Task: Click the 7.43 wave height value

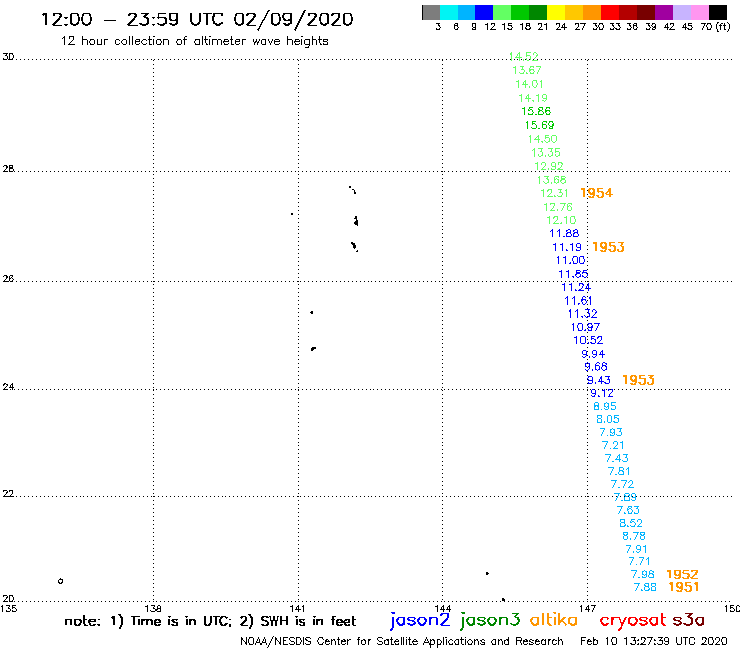Action: coord(617,458)
